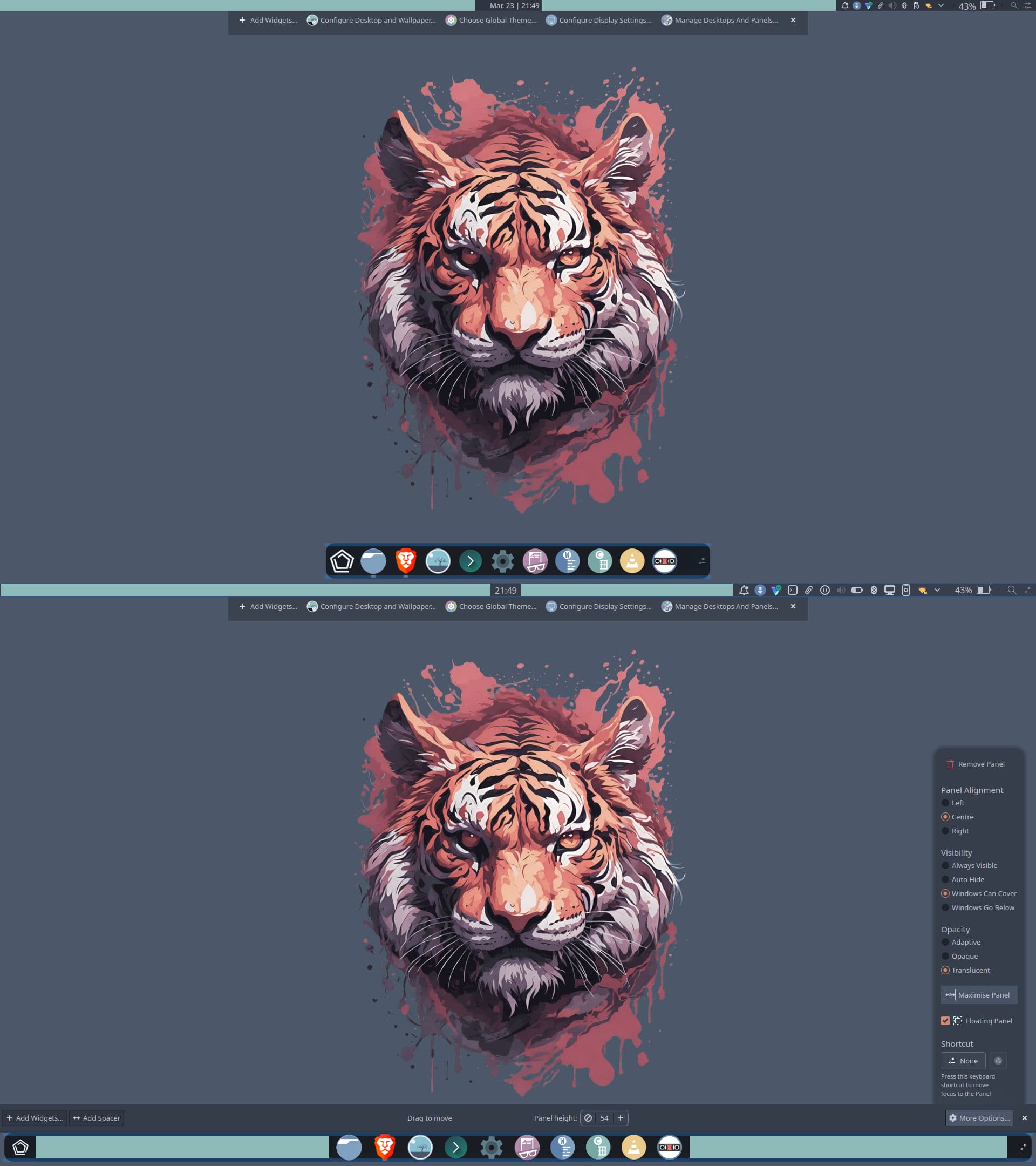The width and height of the screenshot is (1036, 1166).
Task: Select Left panel alignment
Action: coord(945,803)
